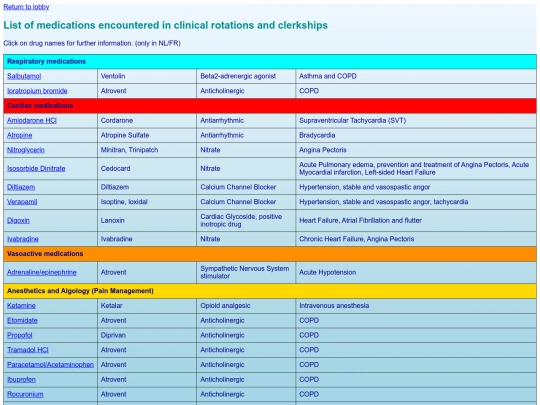The image size is (540, 405).
Task: Click the Opioid analgesic cell
Action: [246, 306]
